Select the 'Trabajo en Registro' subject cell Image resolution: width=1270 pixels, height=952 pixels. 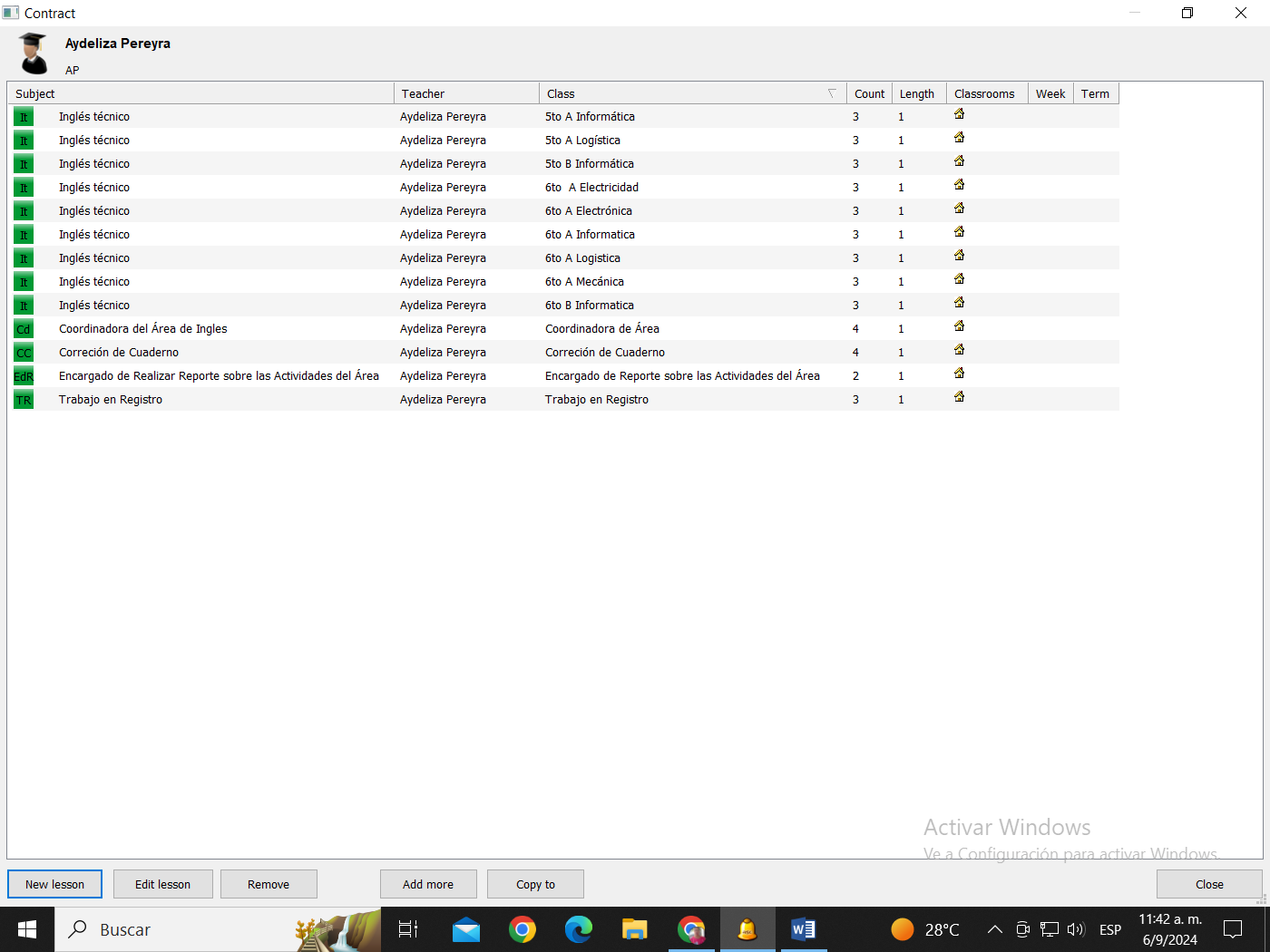point(111,400)
